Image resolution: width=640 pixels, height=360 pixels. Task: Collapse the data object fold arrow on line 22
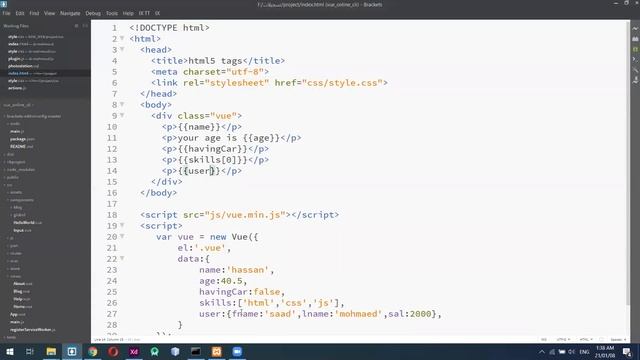coord(122,258)
